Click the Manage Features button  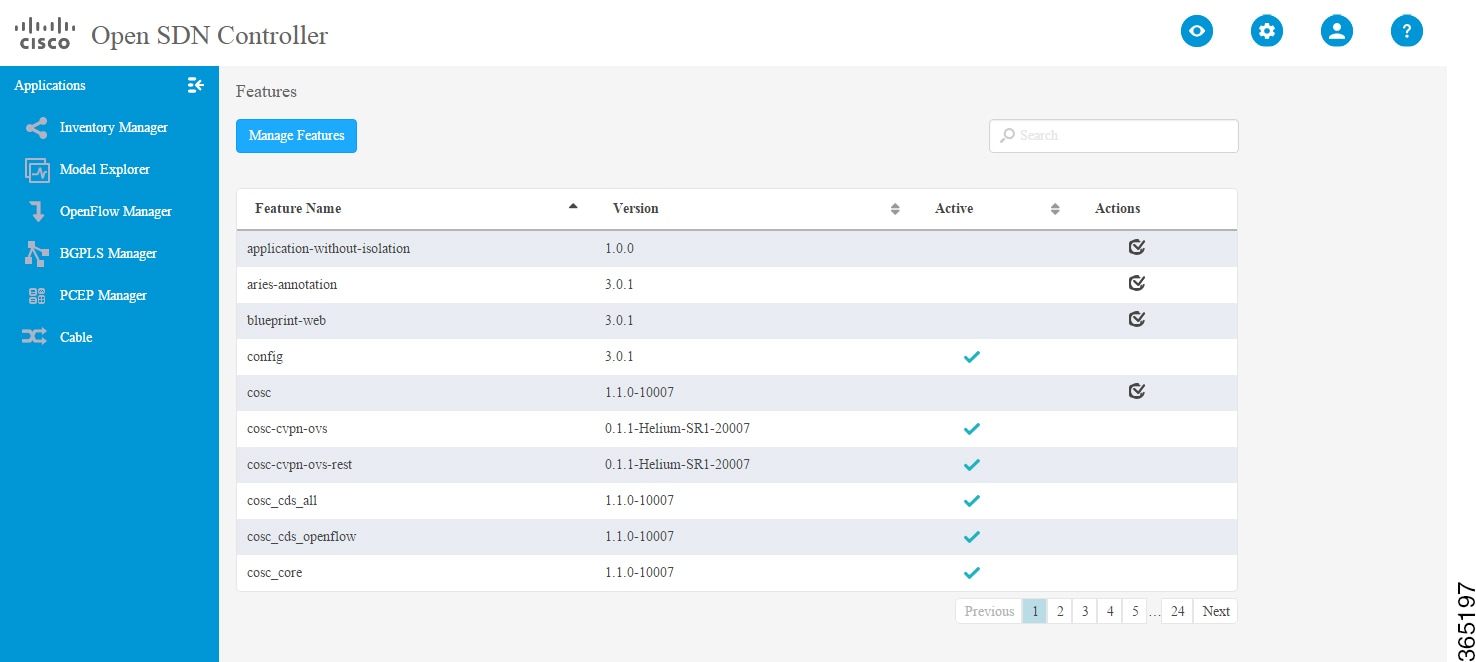[296, 136]
